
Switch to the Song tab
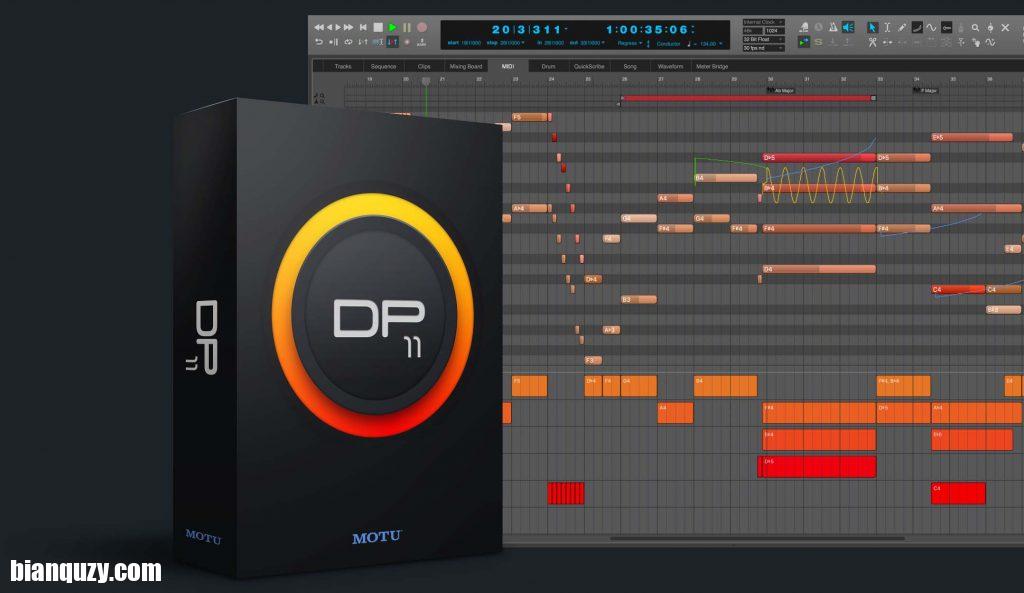(x=630, y=66)
